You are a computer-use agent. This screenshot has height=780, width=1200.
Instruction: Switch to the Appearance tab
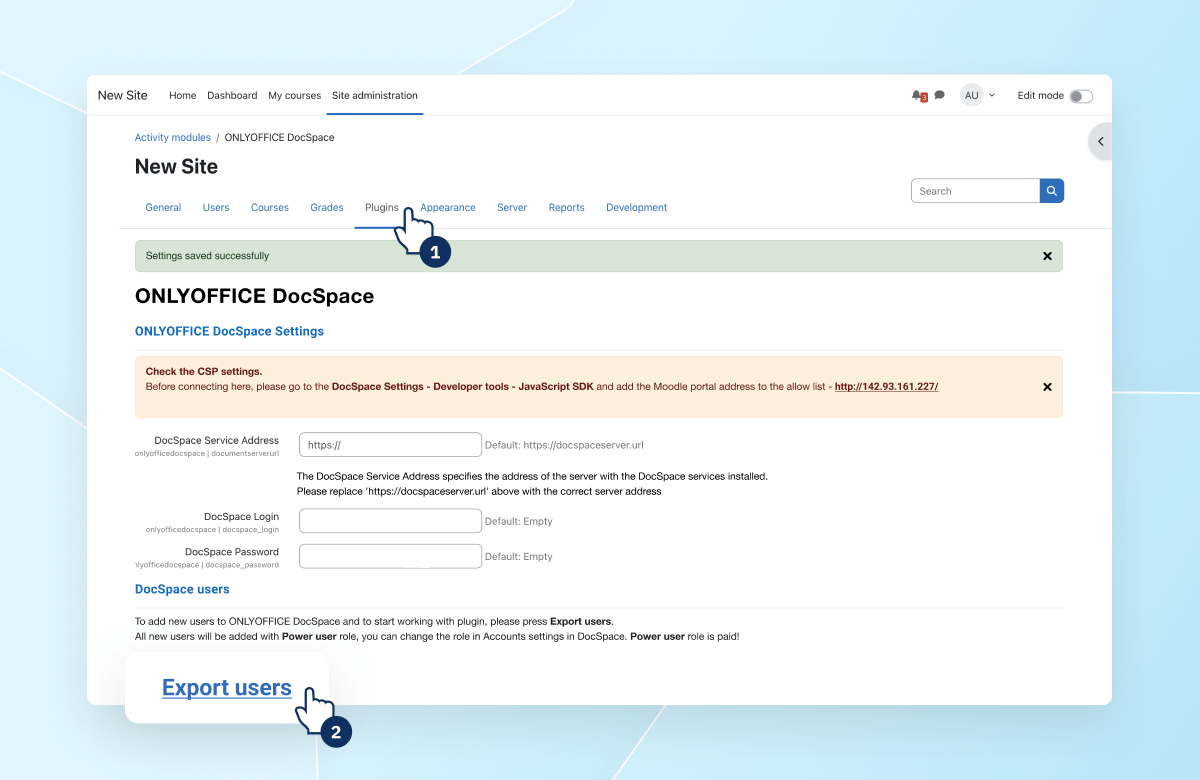coord(448,207)
